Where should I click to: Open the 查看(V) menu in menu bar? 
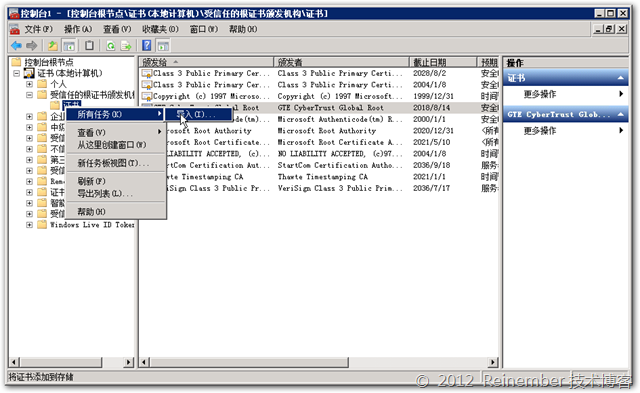point(117,29)
